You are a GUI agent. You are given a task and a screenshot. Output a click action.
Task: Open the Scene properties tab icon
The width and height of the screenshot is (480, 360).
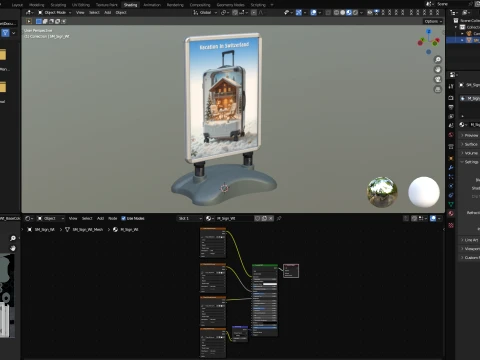(x=451, y=126)
